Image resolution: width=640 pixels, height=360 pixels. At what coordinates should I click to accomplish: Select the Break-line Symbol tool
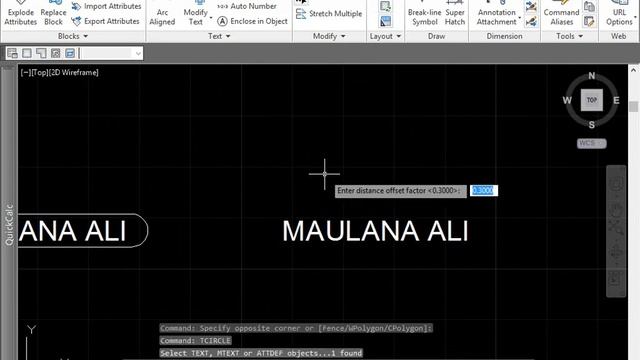tap(424, 14)
